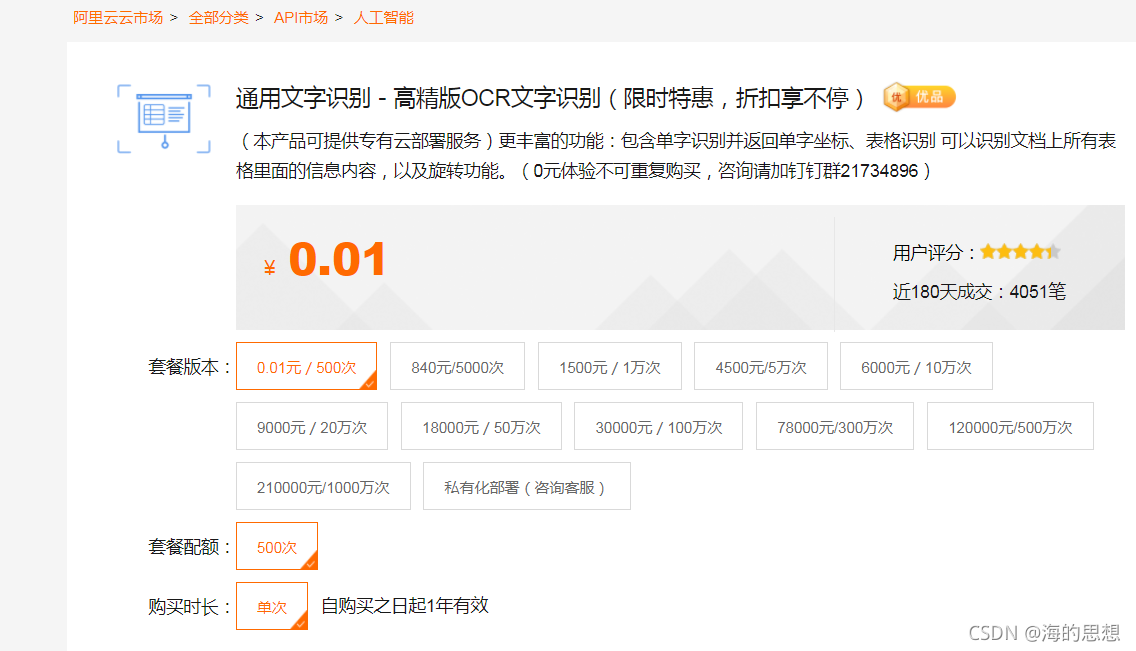Select the 18000元 / 50万次 package

[x=481, y=427]
